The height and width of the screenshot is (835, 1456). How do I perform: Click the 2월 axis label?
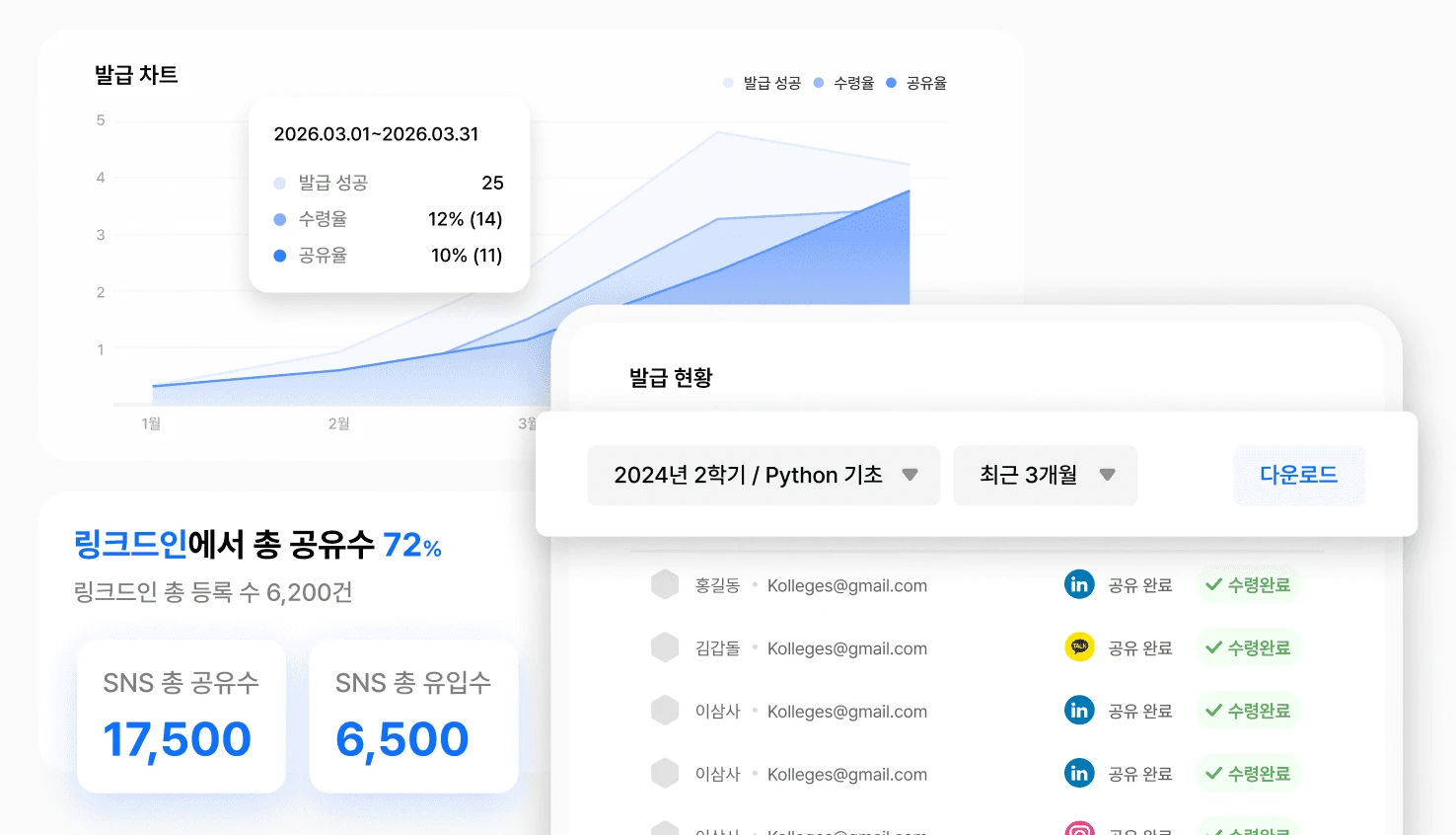point(338,423)
